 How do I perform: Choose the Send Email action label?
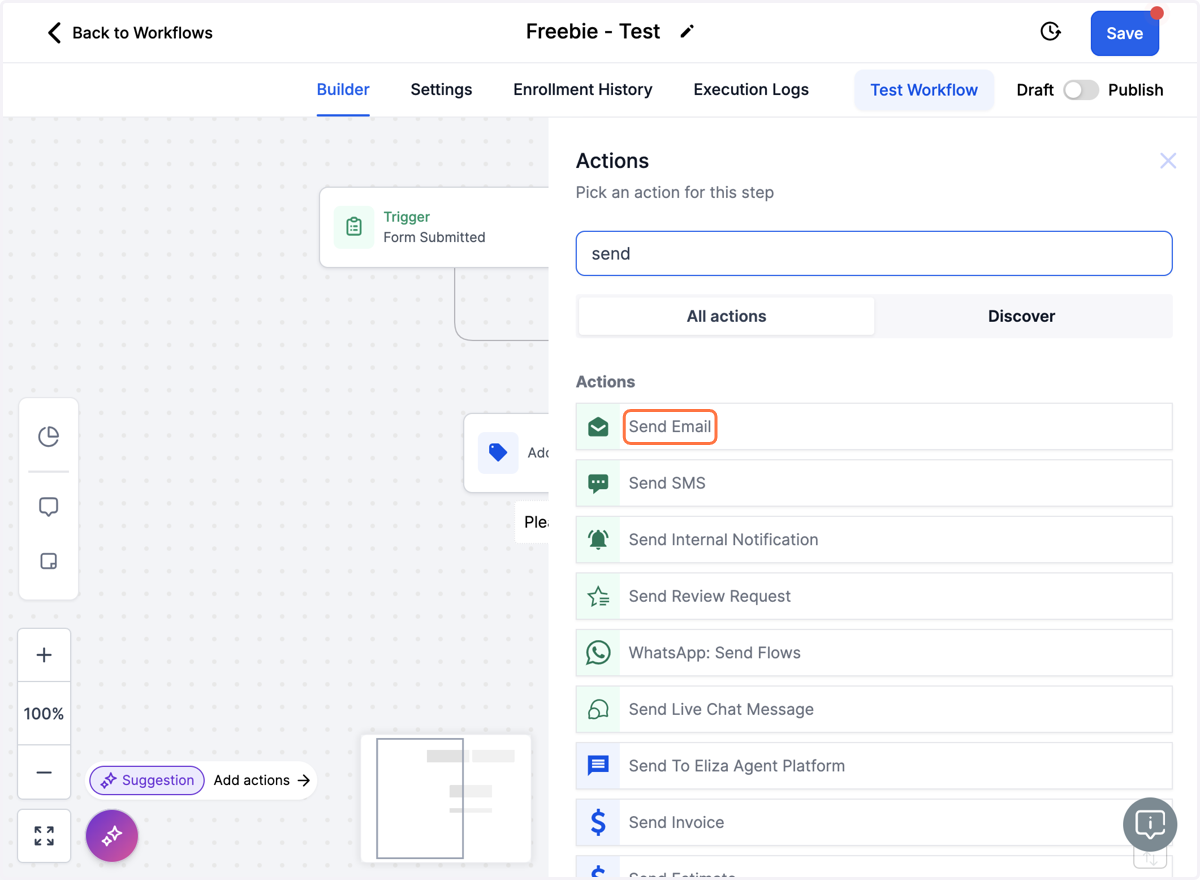click(x=670, y=427)
